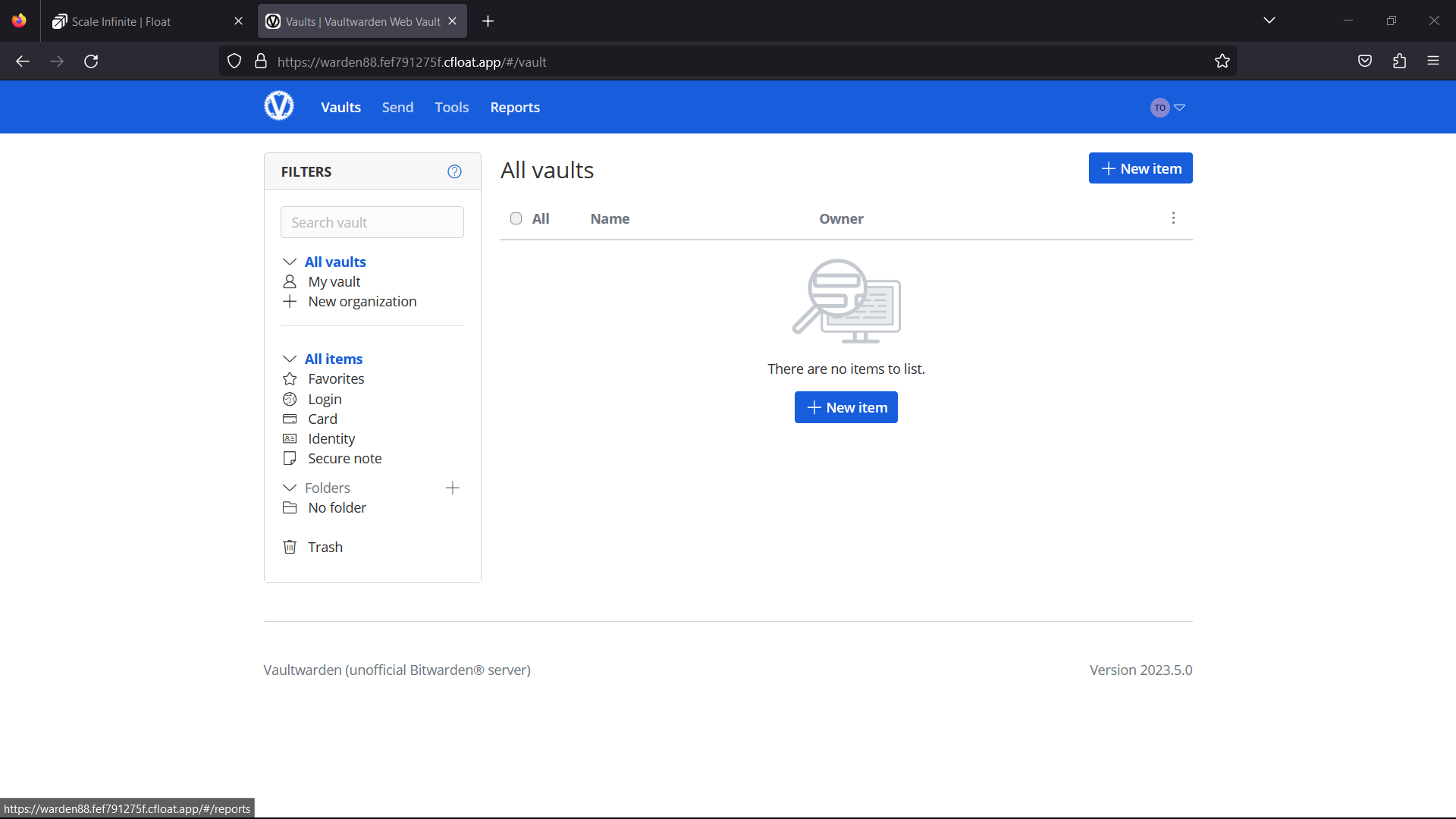Collapse the All vaults chevron

(290, 262)
